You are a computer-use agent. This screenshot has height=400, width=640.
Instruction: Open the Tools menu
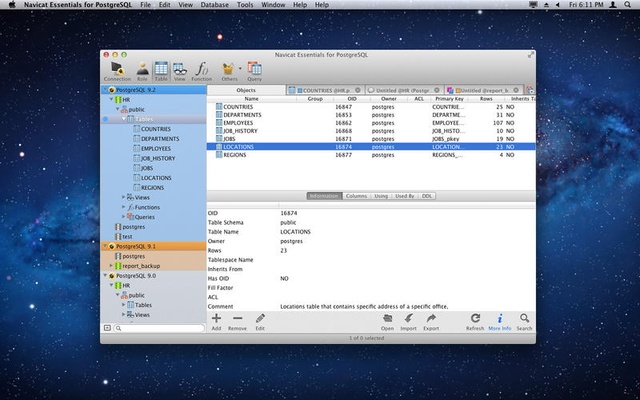[x=245, y=5]
